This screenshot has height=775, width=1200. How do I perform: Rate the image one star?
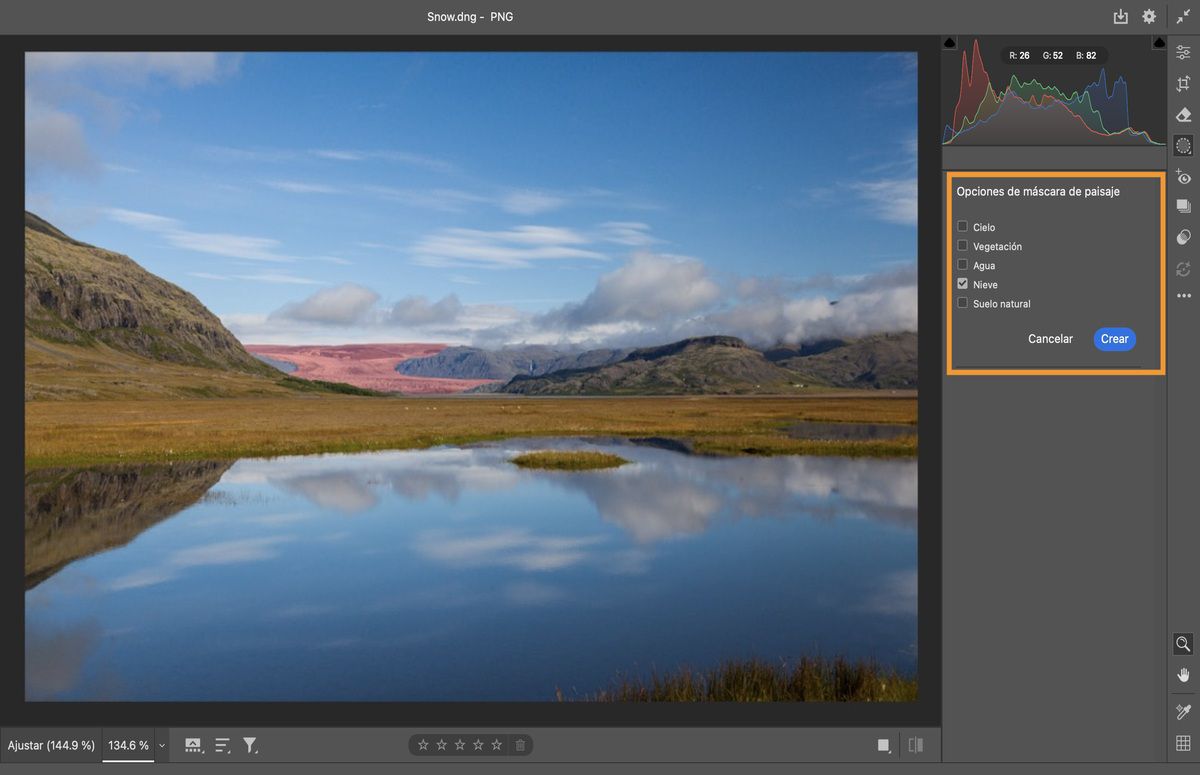423,745
